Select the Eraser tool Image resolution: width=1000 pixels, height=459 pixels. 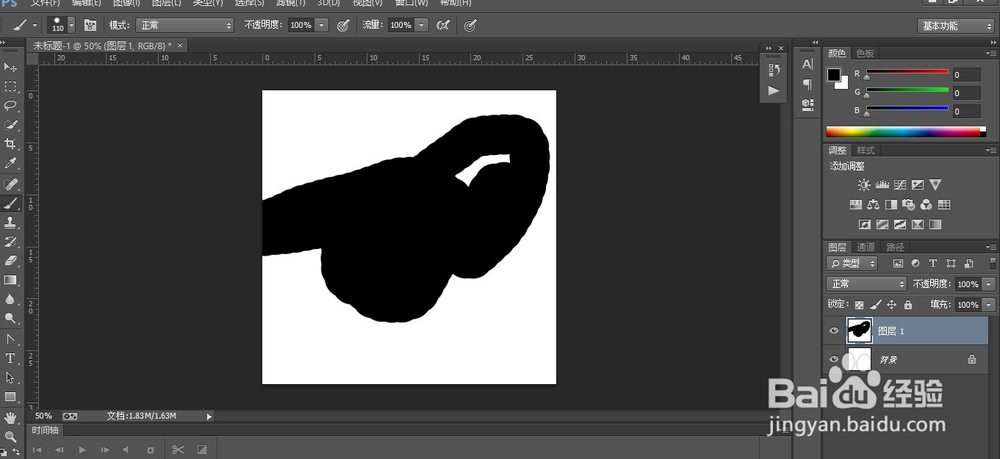10,261
